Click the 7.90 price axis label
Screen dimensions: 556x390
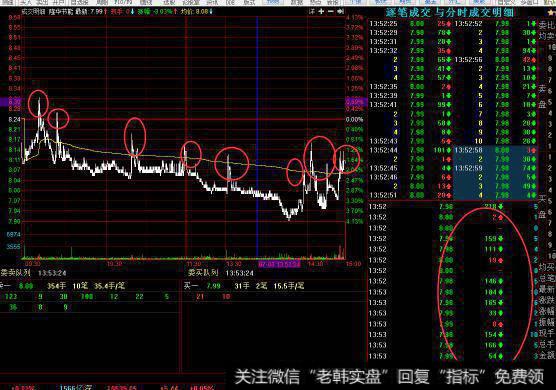click(15, 221)
